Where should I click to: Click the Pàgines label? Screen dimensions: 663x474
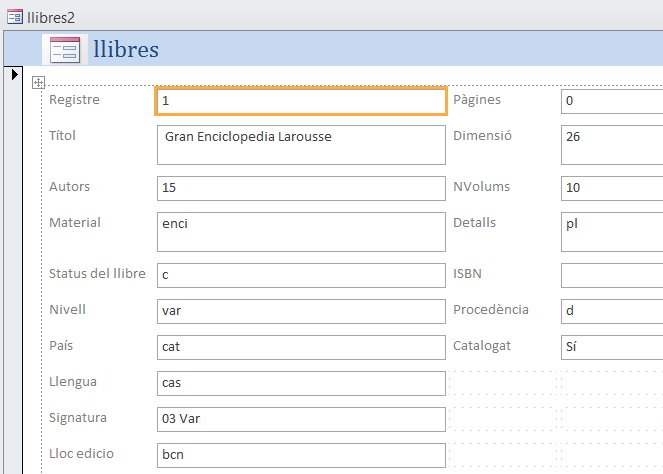coord(477,100)
